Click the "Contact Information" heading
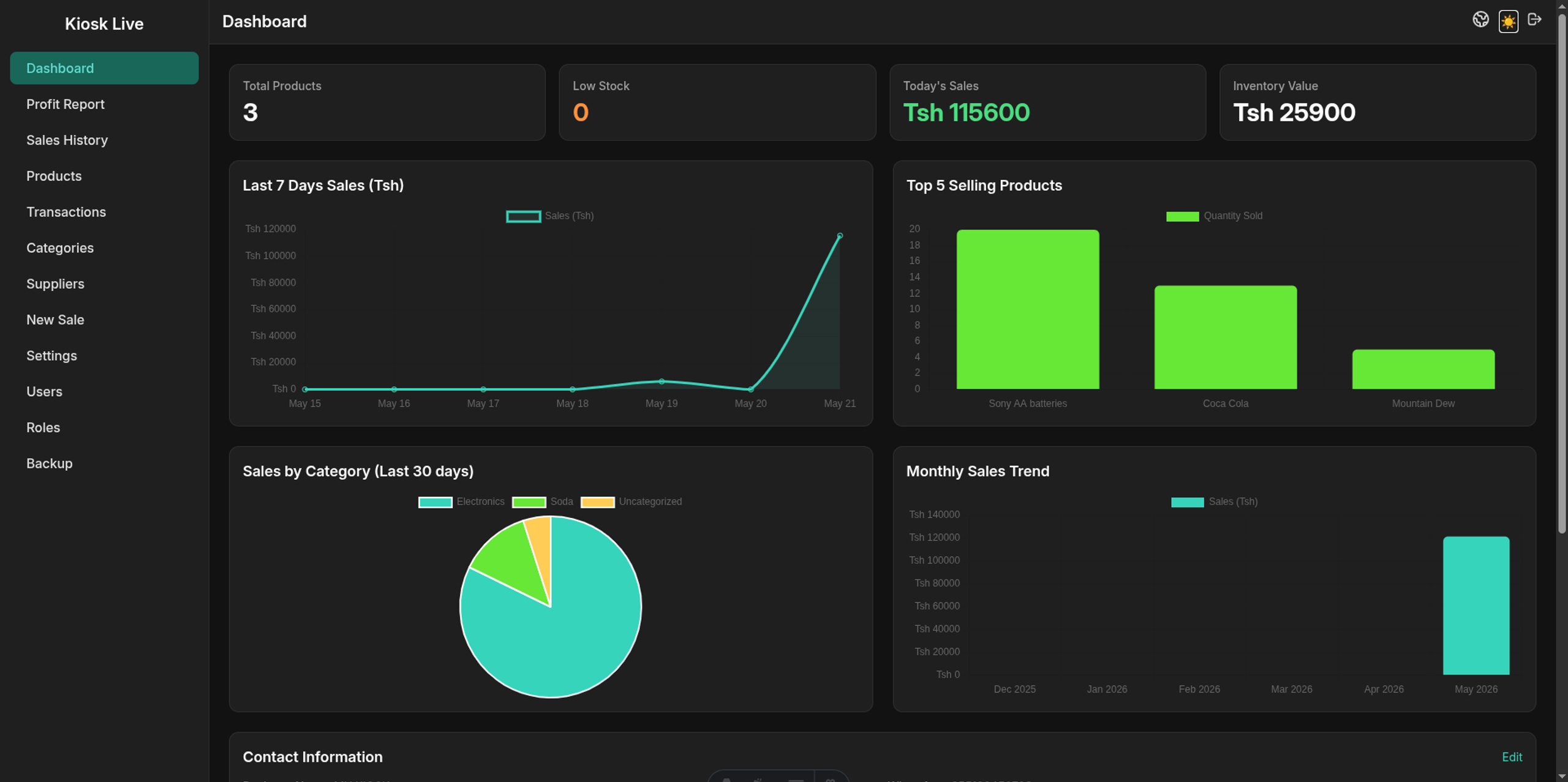The width and height of the screenshot is (1568, 782). click(313, 757)
